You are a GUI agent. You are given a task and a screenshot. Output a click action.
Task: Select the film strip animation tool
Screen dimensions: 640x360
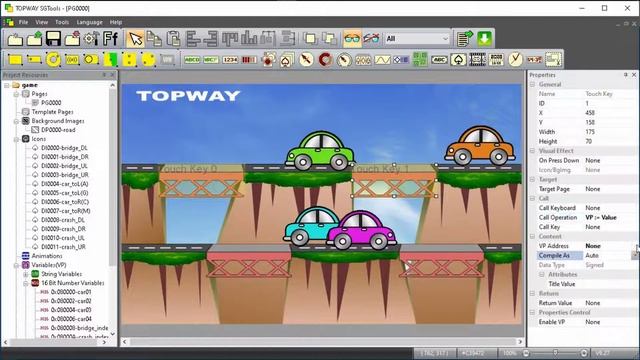[477, 60]
